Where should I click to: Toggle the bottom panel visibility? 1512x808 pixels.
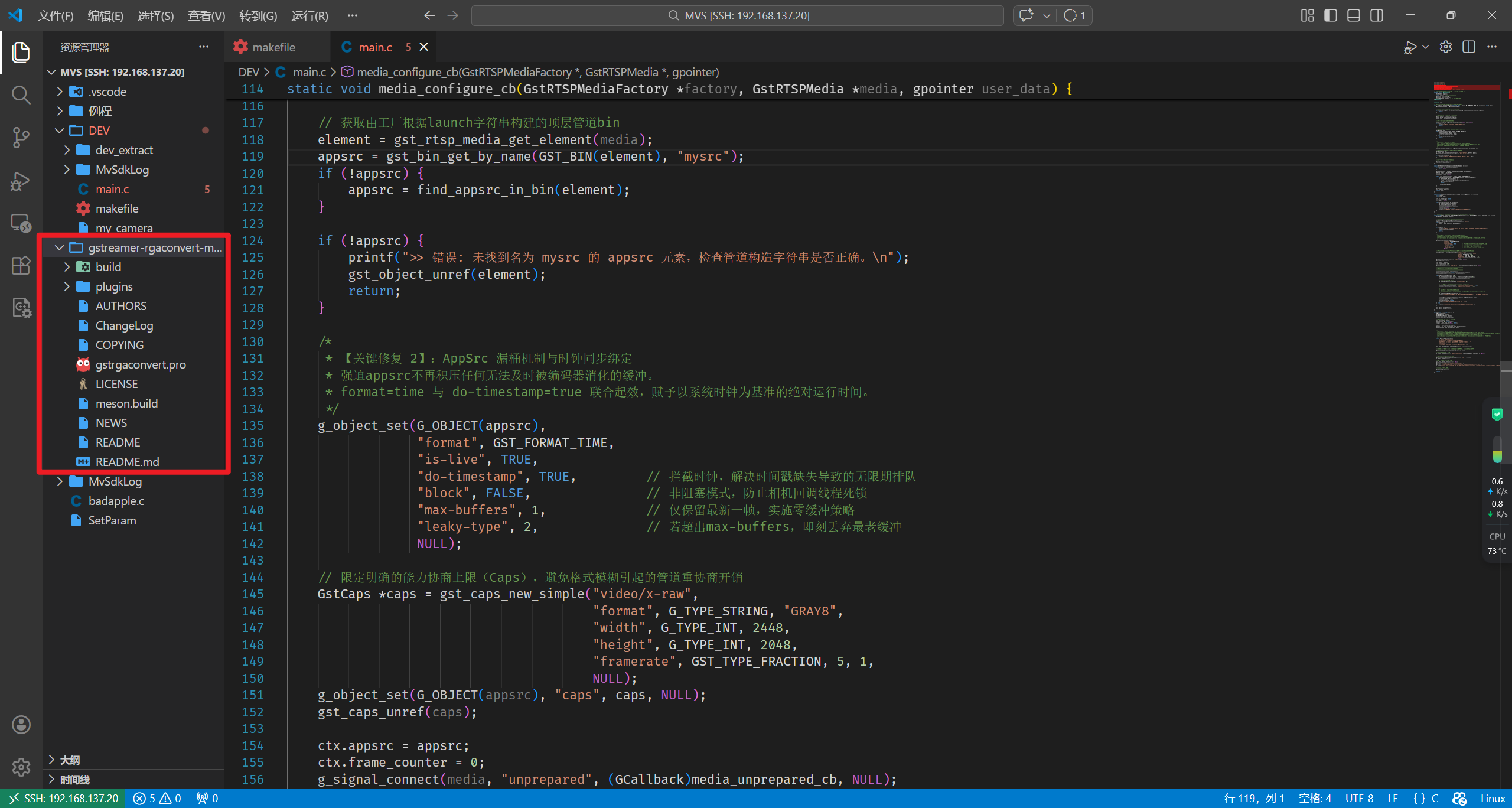(x=1354, y=15)
